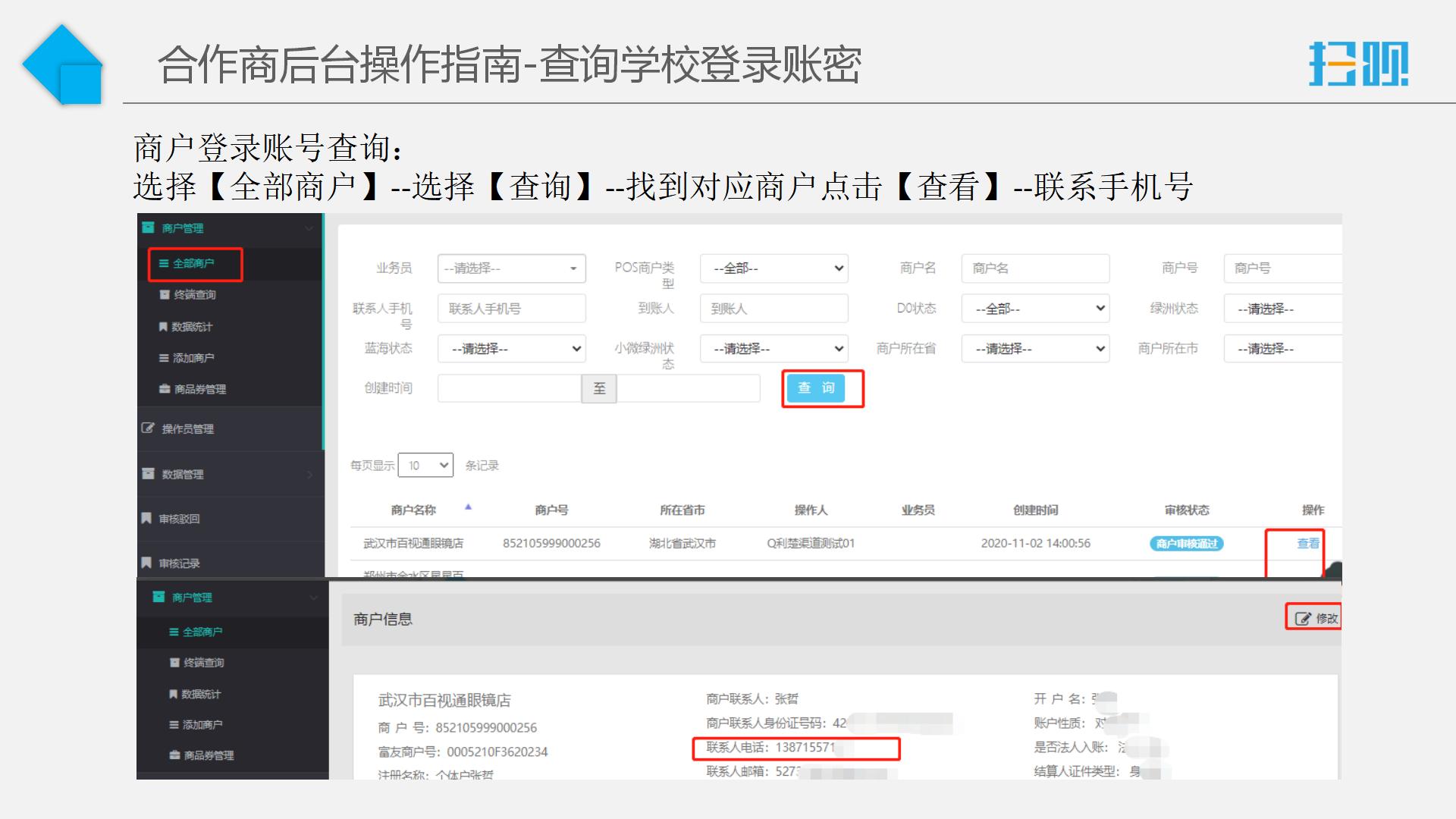Image resolution: width=1456 pixels, height=819 pixels.
Task: Click the 创建时间 column header
Action: click(x=1035, y=510)
